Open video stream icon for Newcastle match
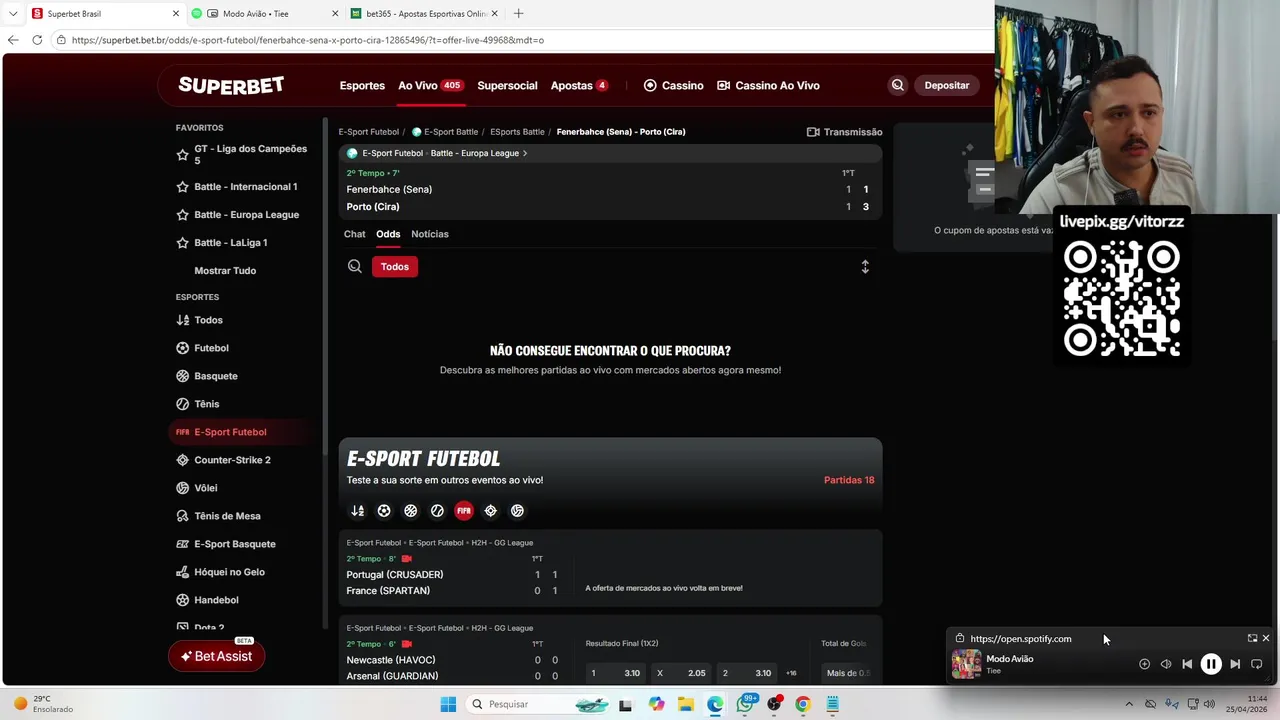 [x=407, y=644]
